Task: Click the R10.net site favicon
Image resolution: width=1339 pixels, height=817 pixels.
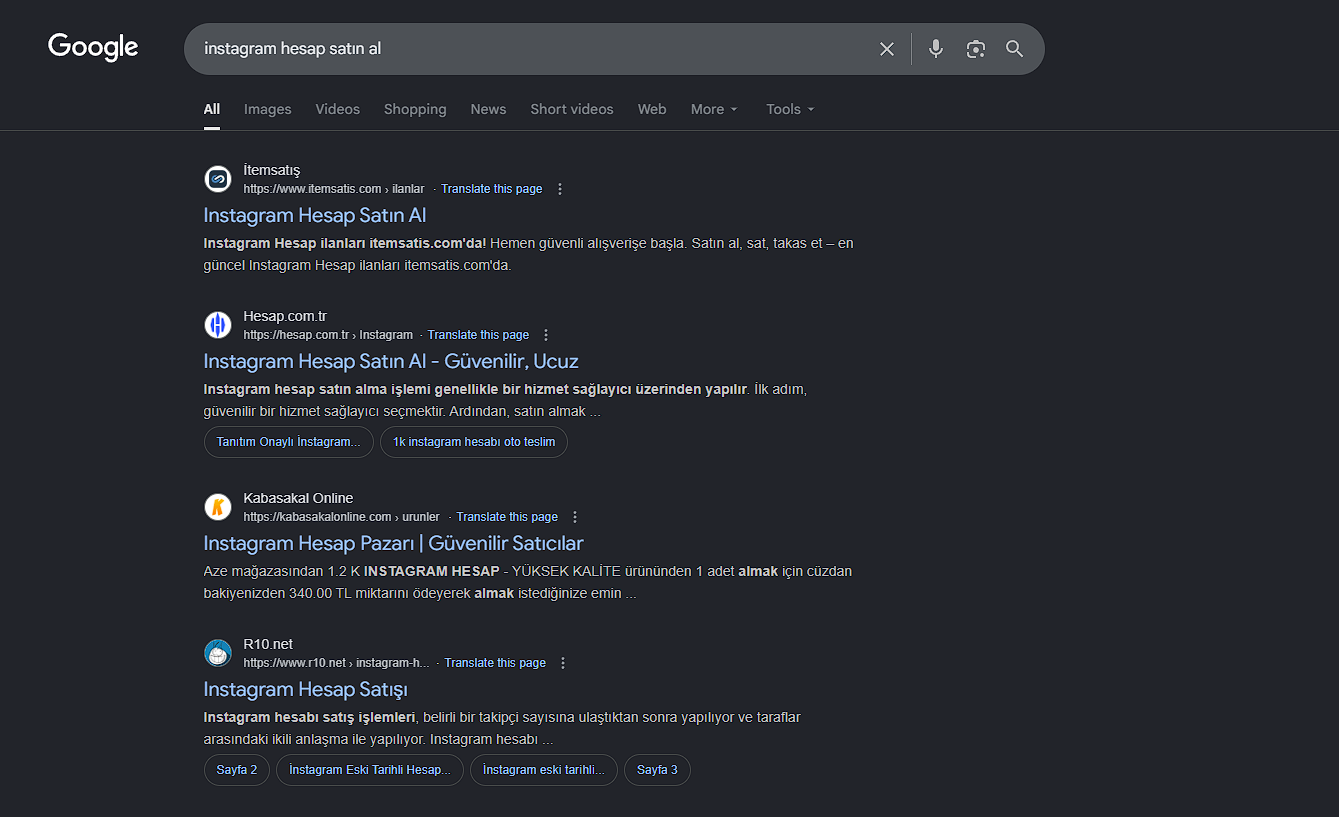Action: tap(218, 653)
